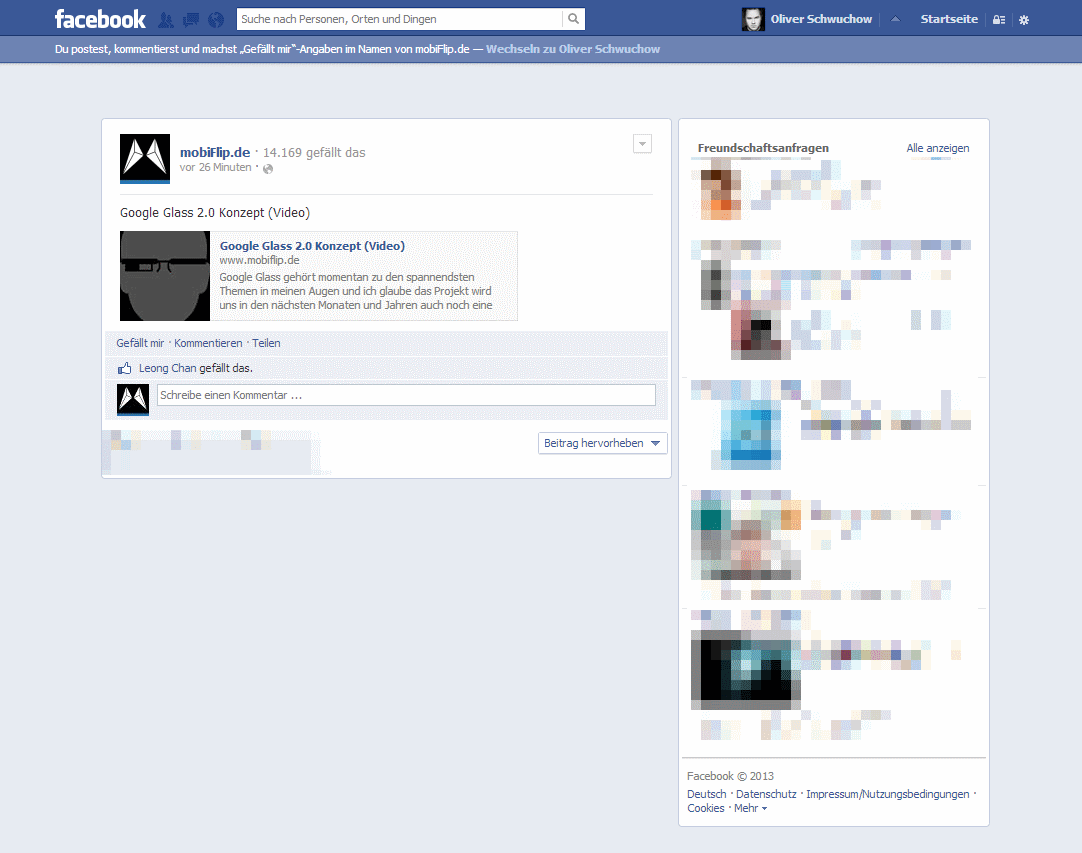Open the settings gear menu
This screenshot has width=1082, height=853.
[x=1024, y=20]
